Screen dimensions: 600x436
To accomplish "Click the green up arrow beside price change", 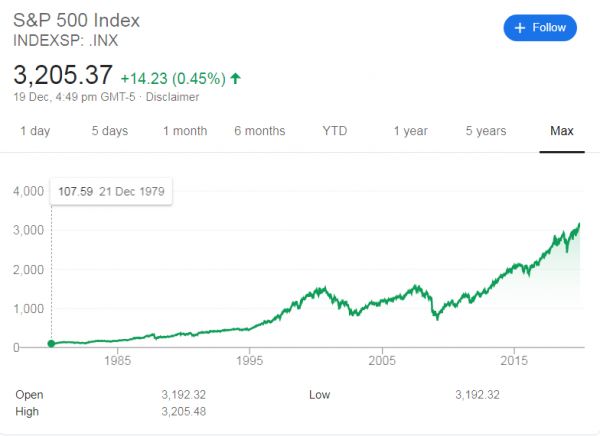I will [235, 78].
